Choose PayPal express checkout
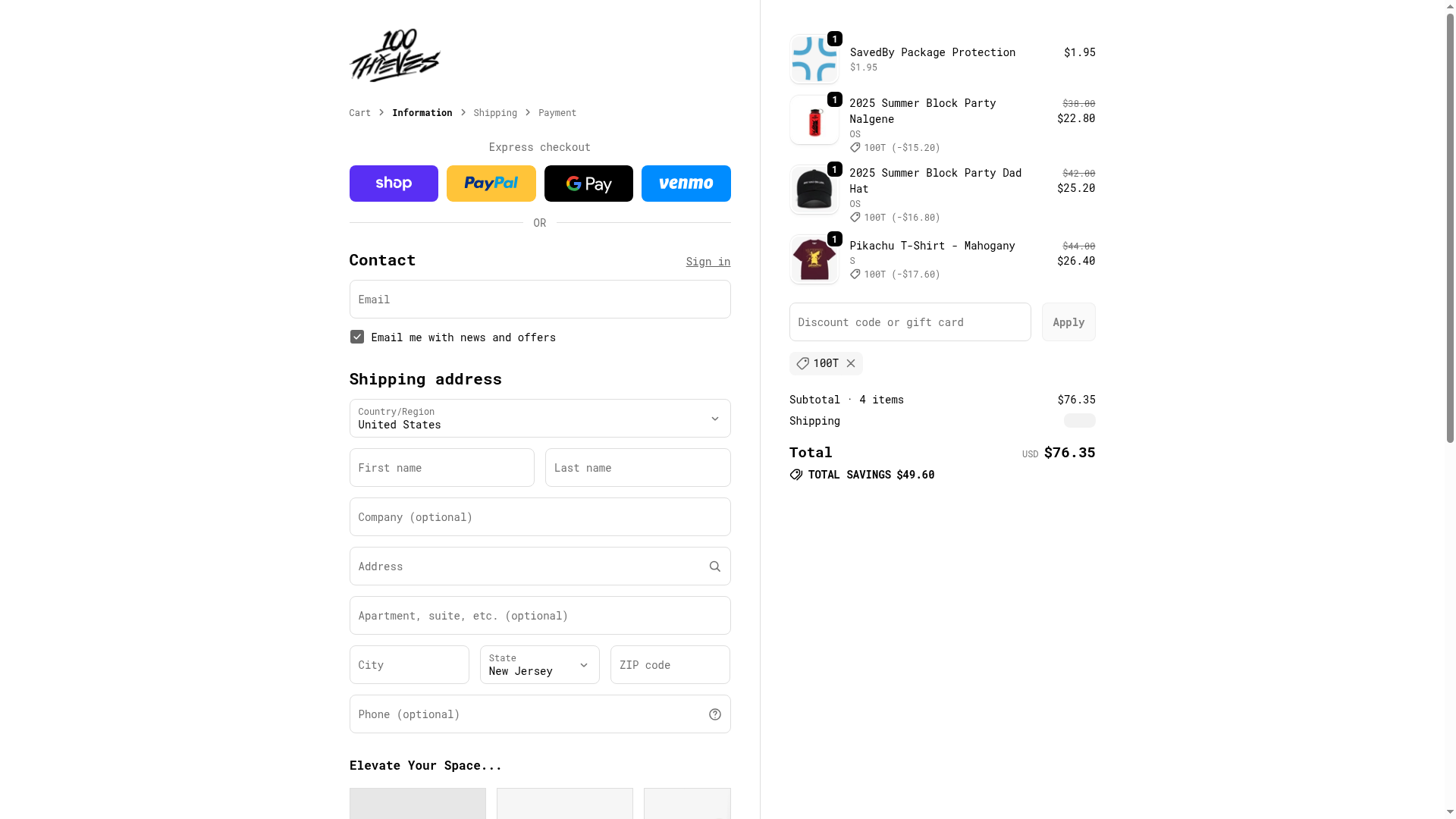1456x819 pixels. [x=491, y=184]
